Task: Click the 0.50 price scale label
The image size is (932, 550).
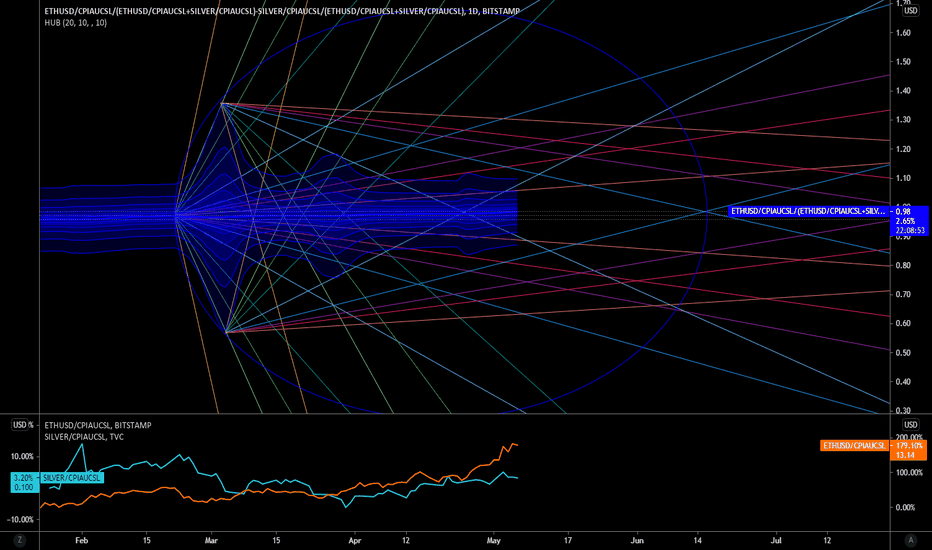Action: click(x=903, y=353)
